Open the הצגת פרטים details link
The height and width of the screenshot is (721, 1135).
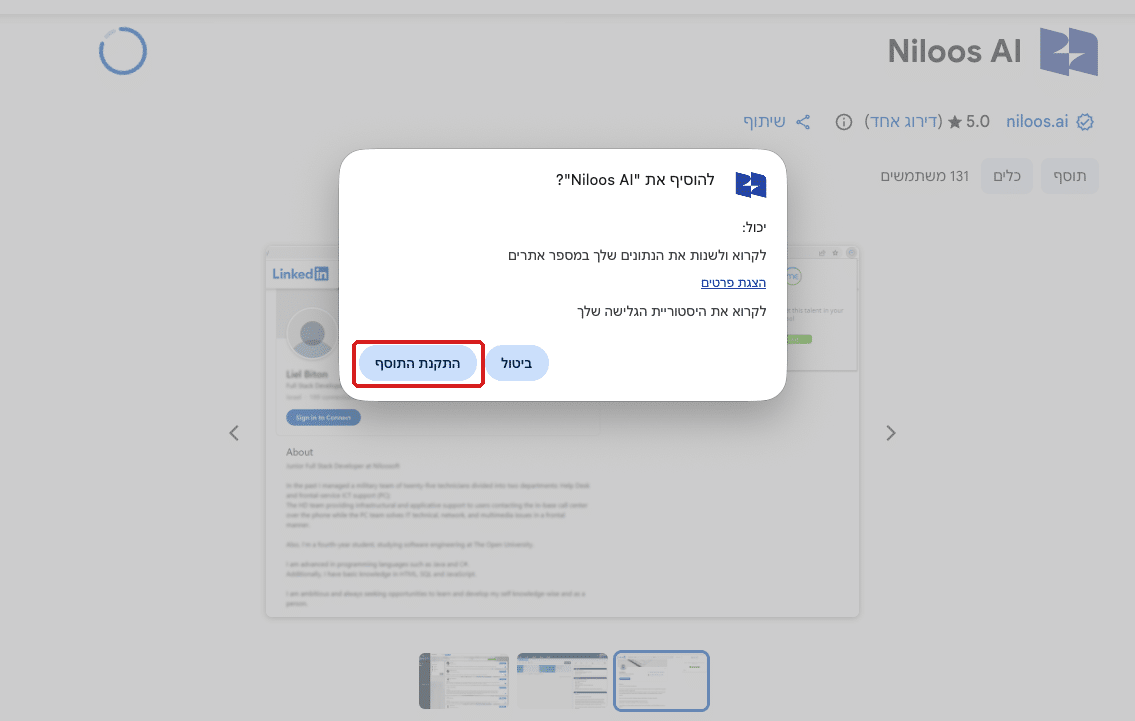733,282
